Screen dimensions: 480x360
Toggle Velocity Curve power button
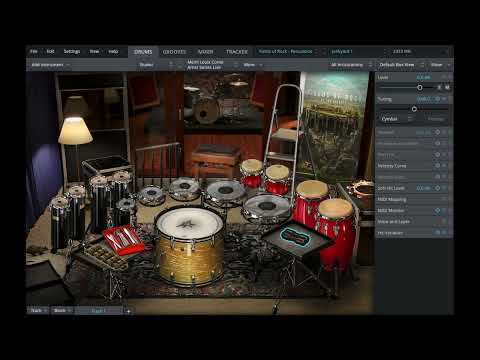[x=438, y=166]
